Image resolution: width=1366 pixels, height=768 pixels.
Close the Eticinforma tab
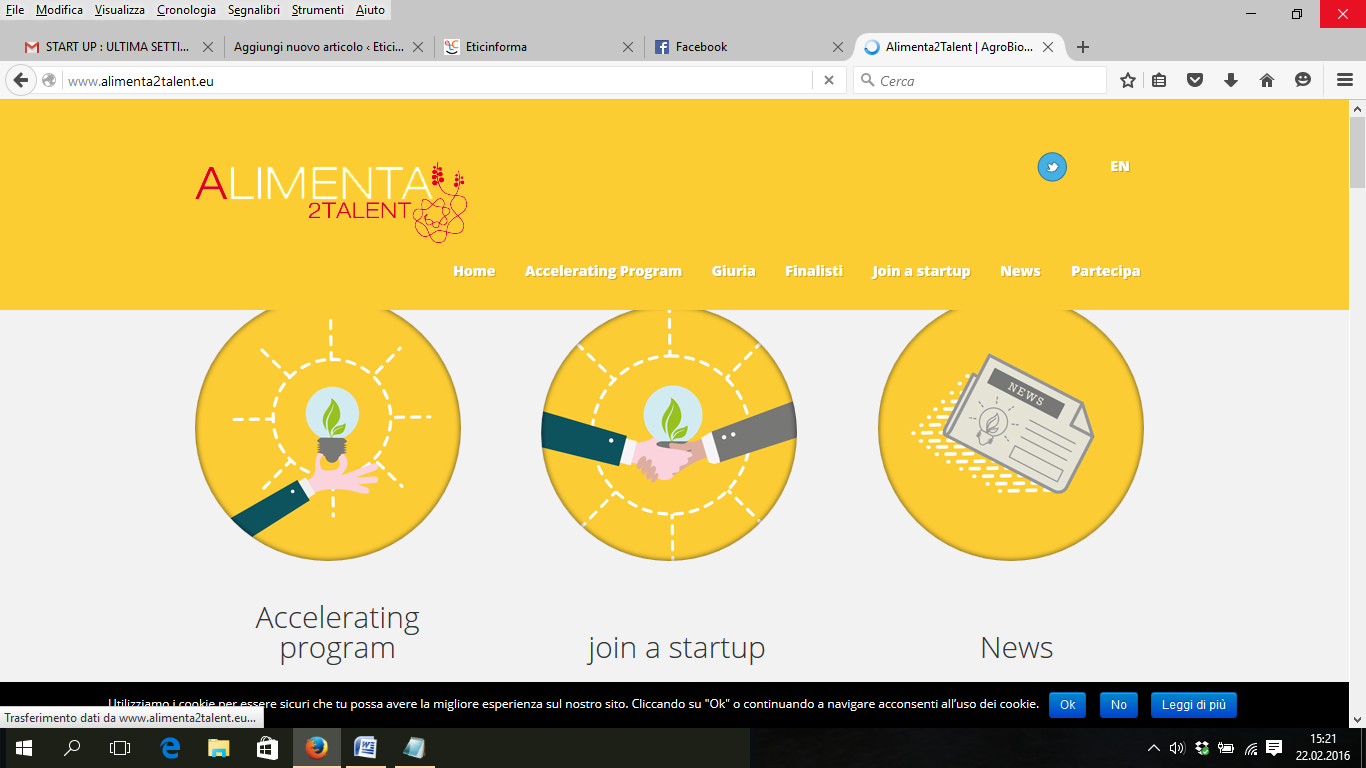[x=628, y=47]
